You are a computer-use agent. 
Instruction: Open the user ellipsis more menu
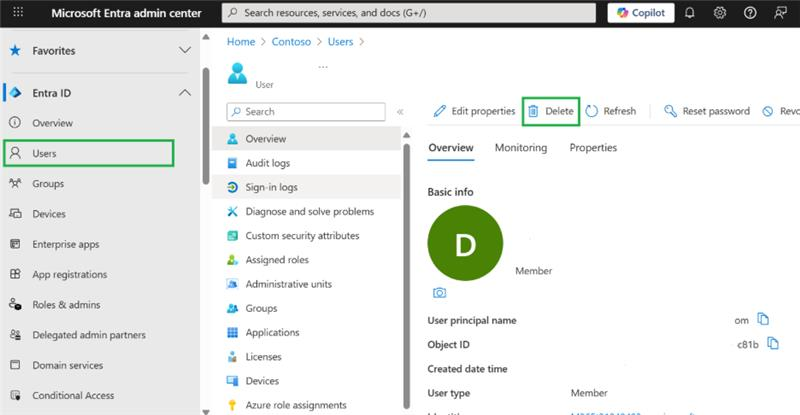coord(323,67)
